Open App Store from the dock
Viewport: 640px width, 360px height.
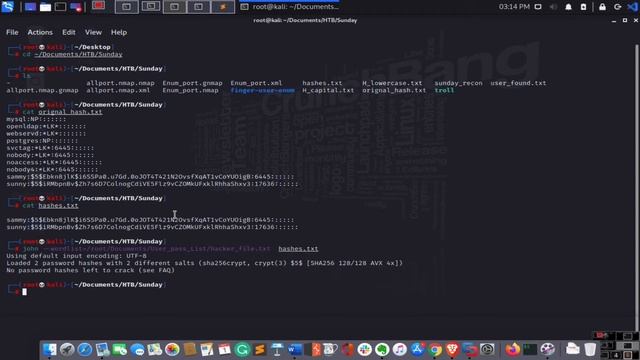[x=417, y=349]
